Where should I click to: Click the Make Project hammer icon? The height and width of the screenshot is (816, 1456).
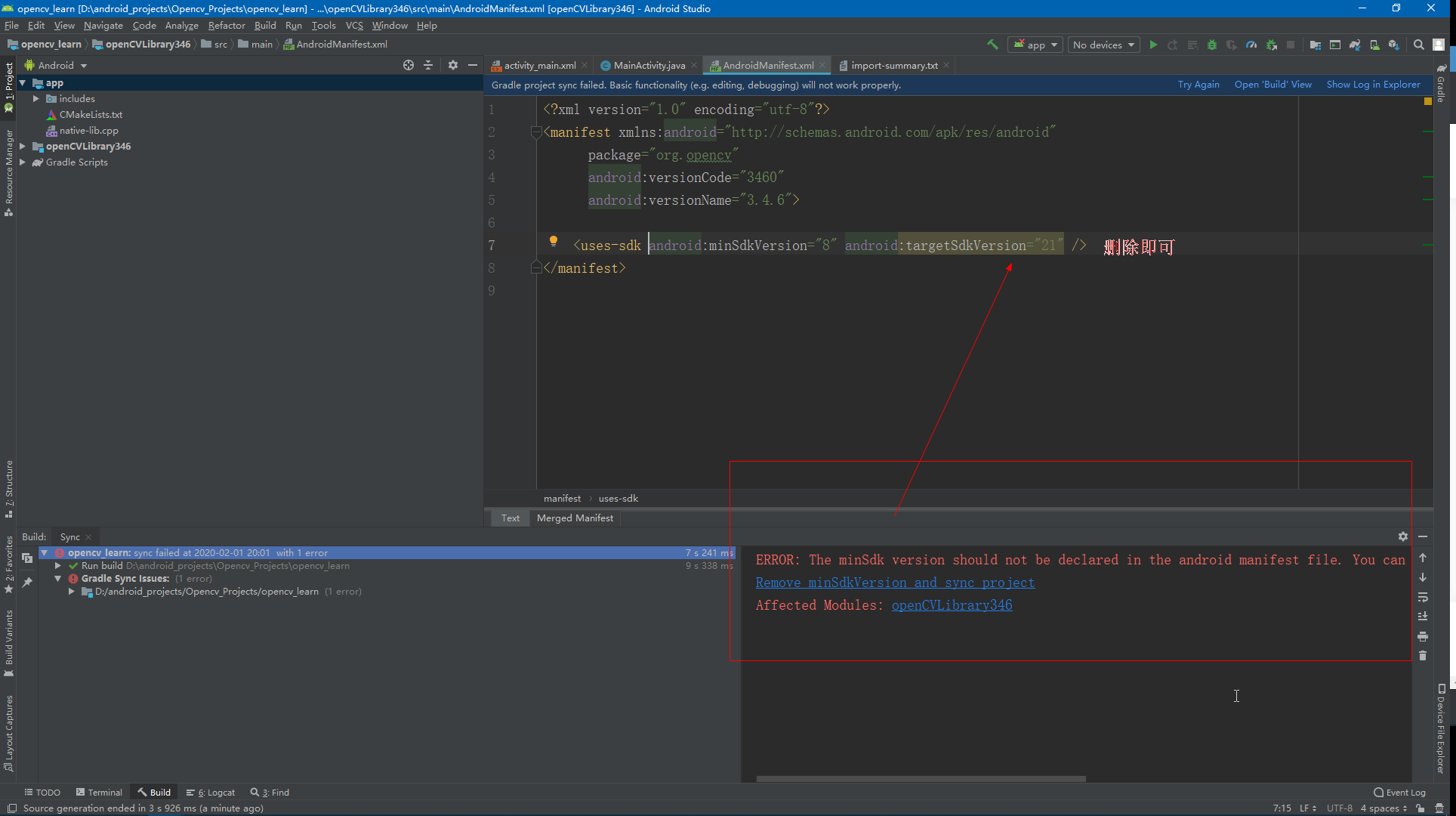tap(992, 45)
